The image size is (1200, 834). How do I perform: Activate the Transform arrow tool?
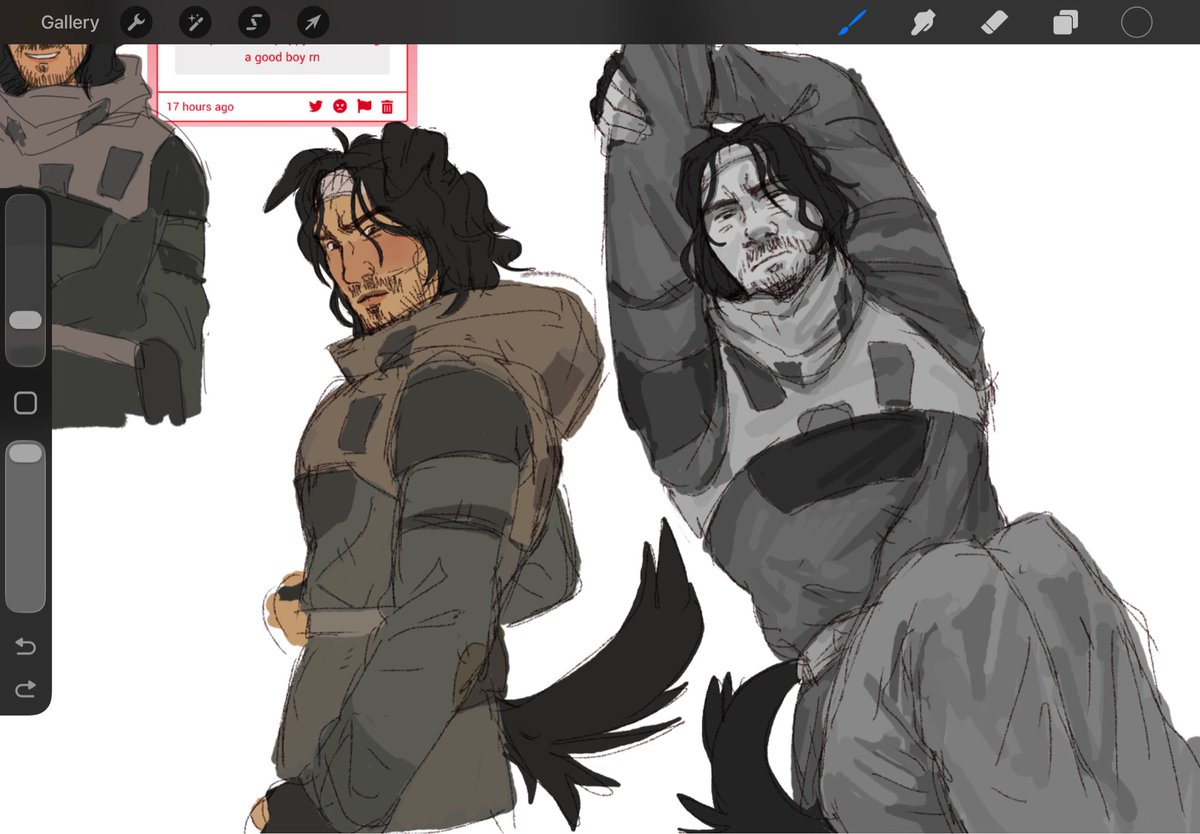pos(313,22)
